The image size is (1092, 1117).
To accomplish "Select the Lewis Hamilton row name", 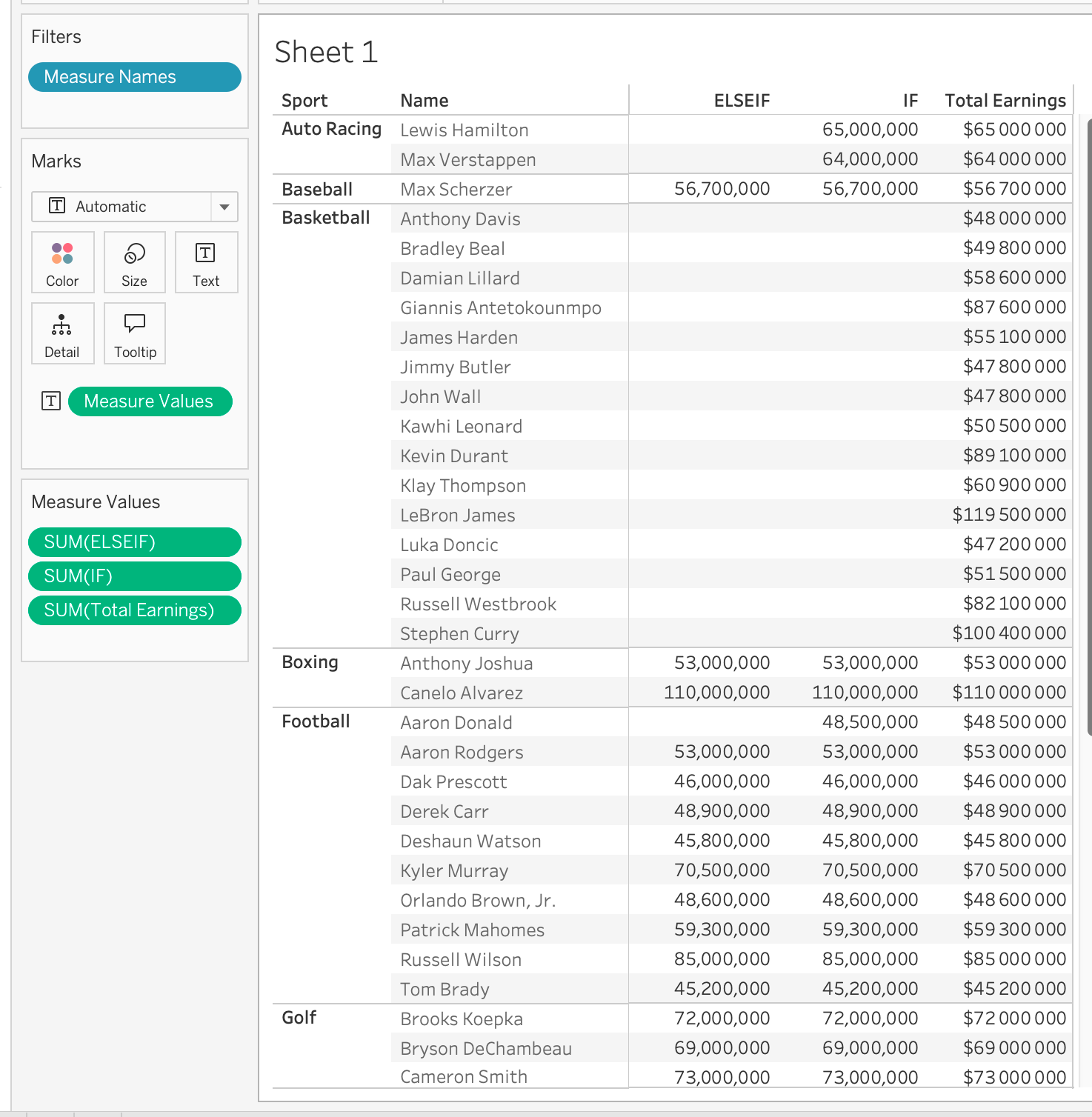I will (465, 130).
